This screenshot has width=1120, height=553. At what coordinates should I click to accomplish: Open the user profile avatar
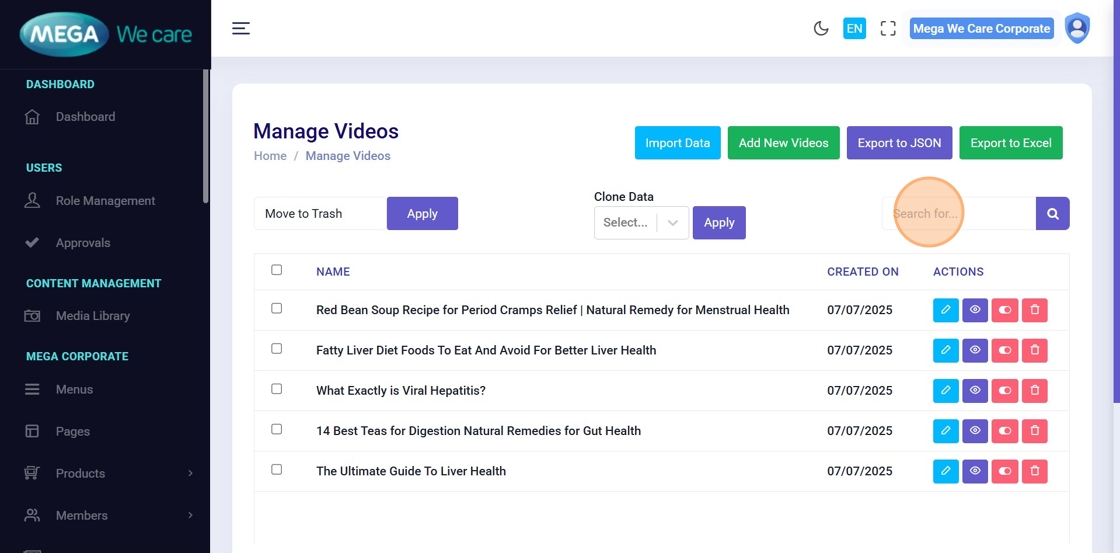(1077, 28)
